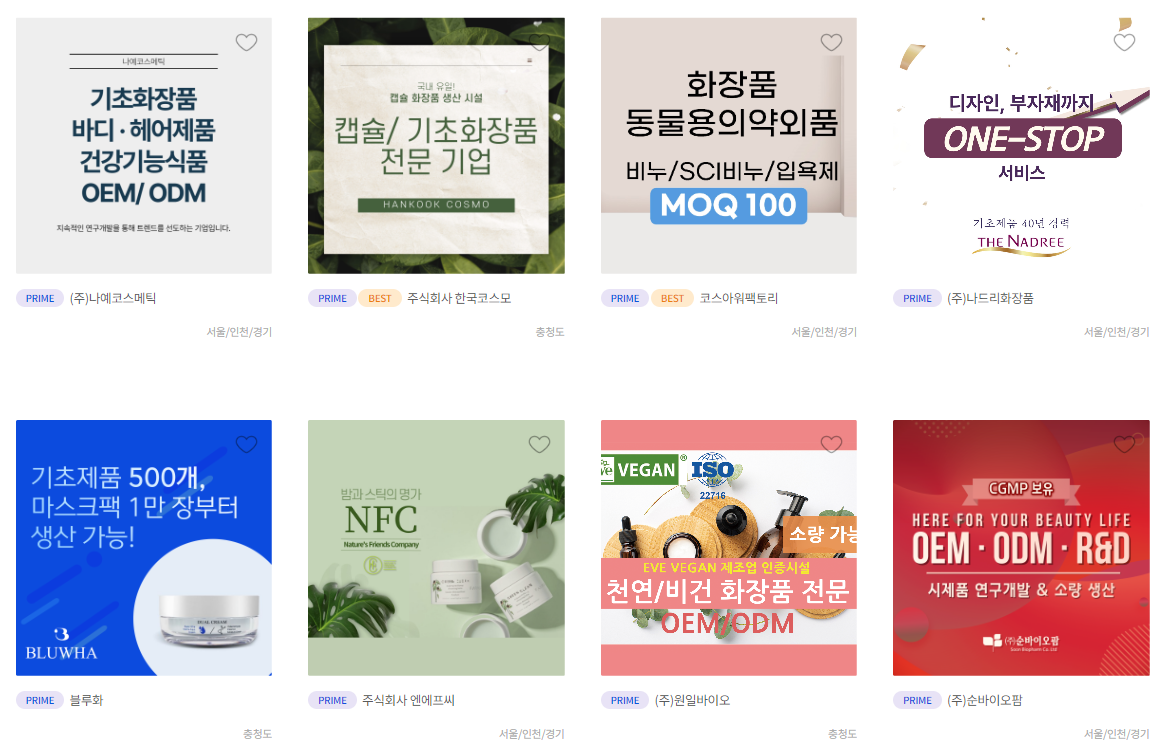The image size is (1168, 749).
Task: Open THE NADREE ONE-STOP service banner
Action: tap(1021, 146)
